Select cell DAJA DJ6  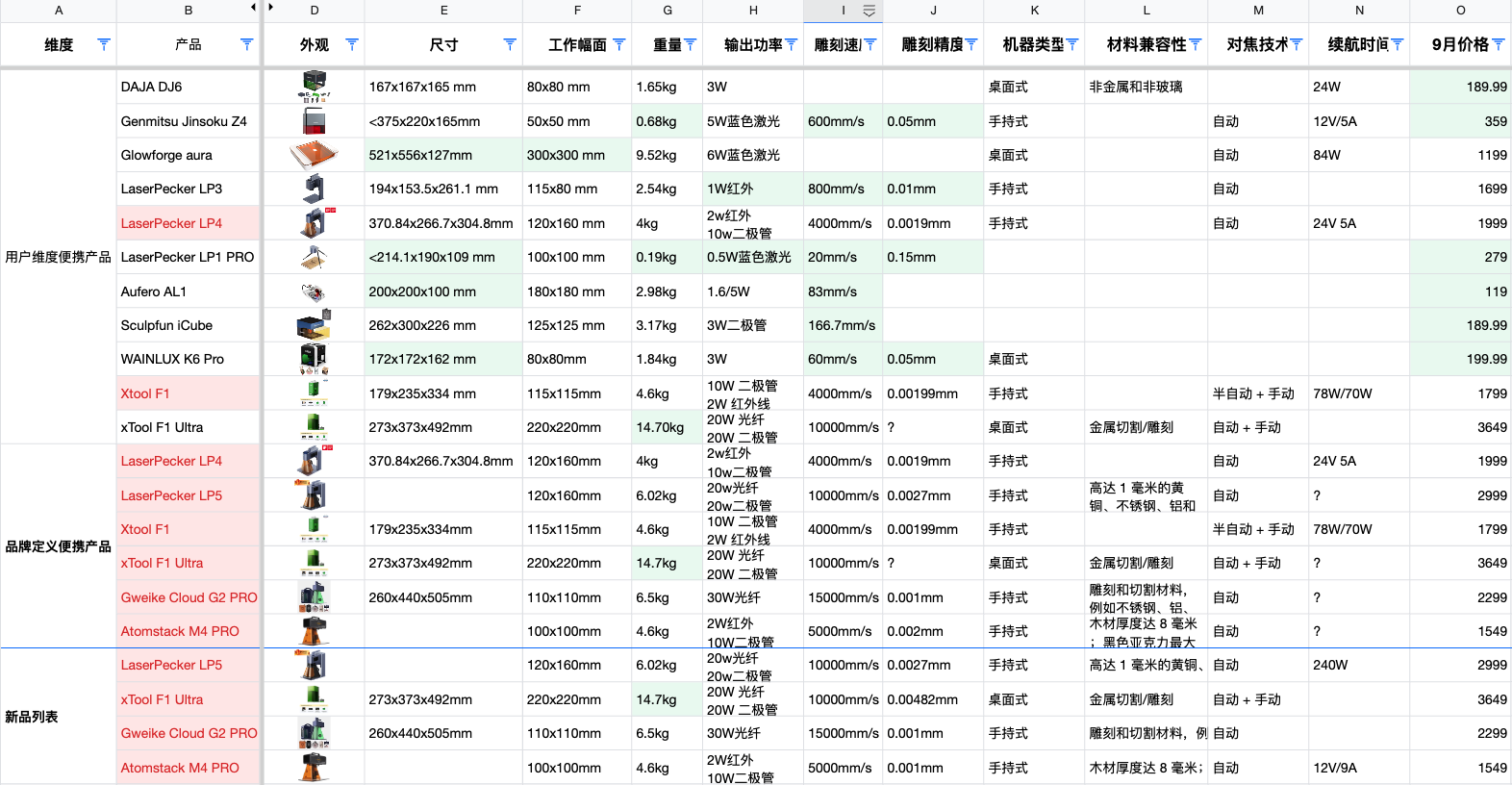point(189,87)
